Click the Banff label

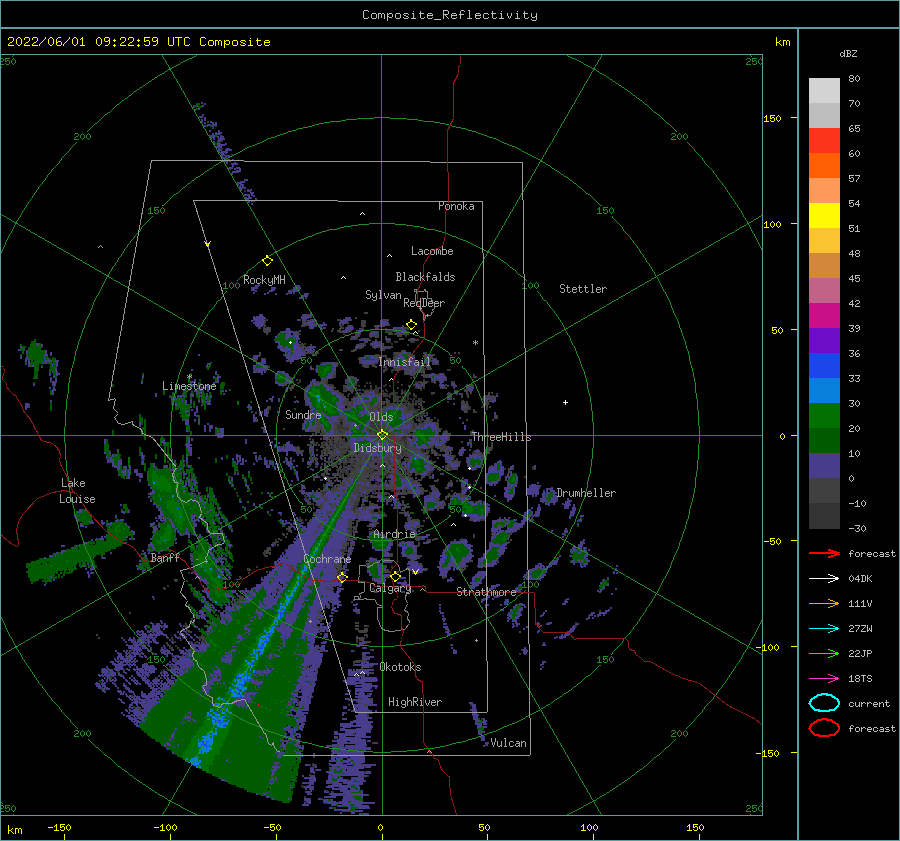165,558
